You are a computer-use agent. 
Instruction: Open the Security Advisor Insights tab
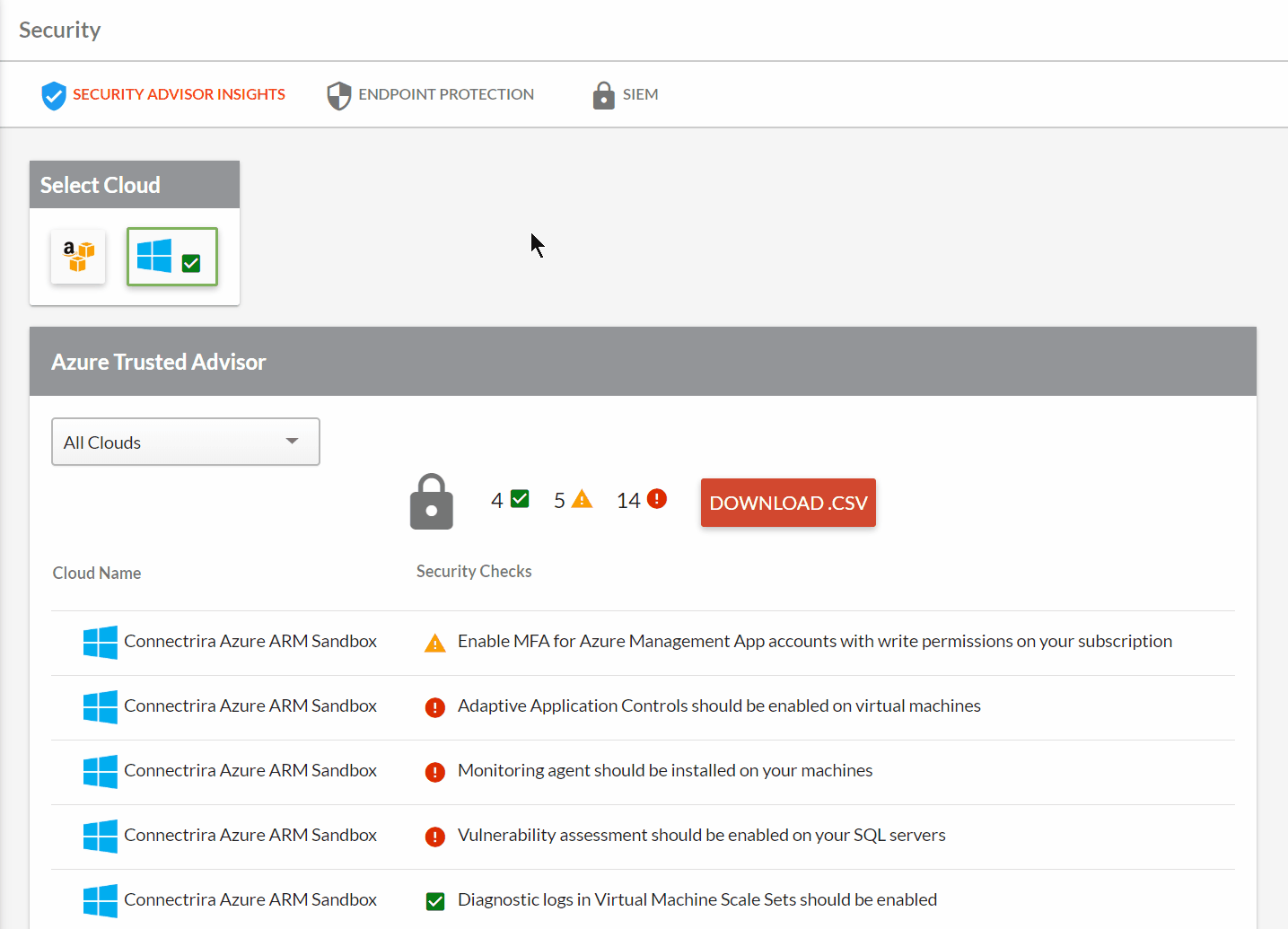coord(163,94)
